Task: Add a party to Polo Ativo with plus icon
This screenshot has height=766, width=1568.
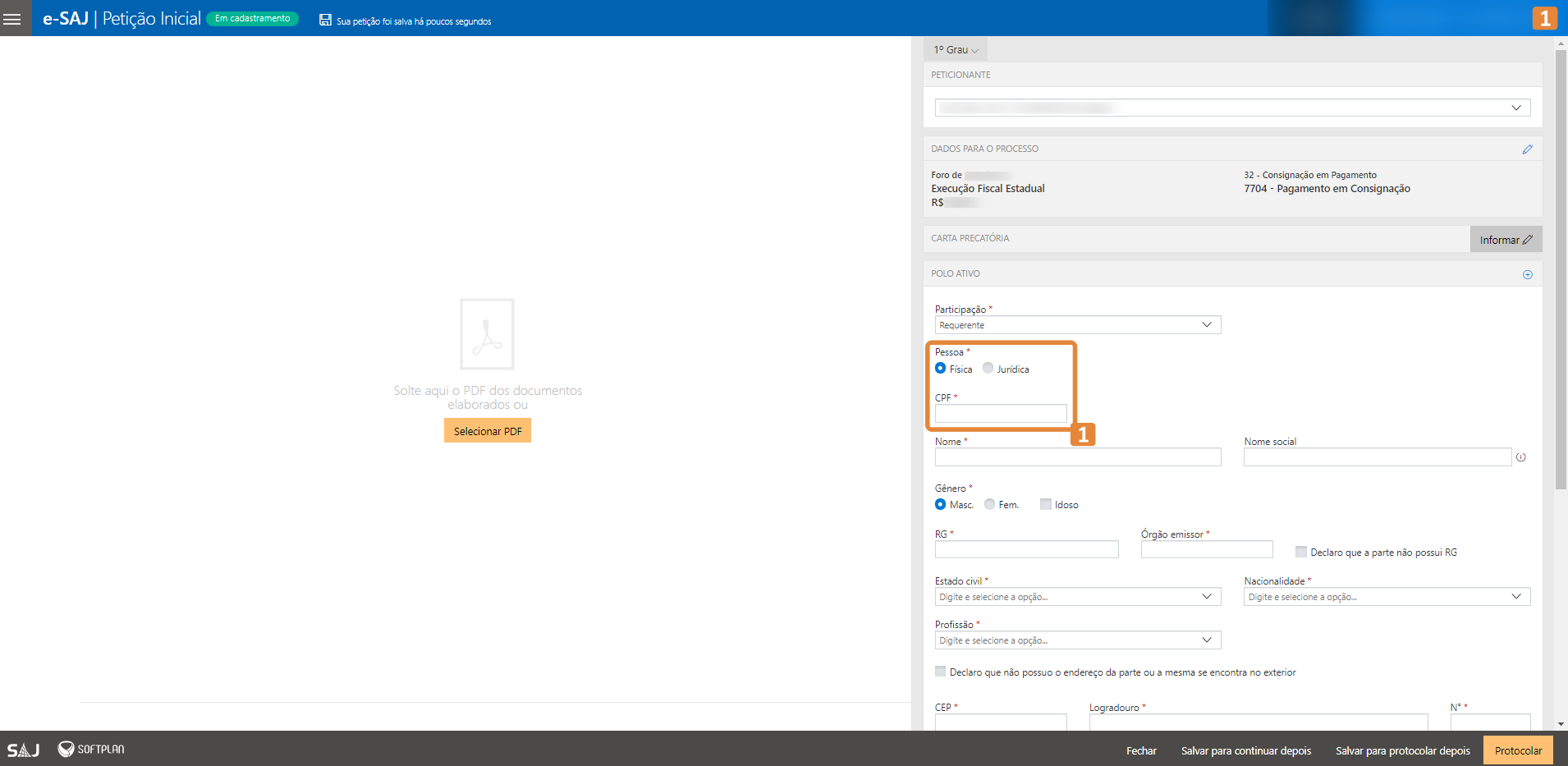Action: [x=1527, y=274]
